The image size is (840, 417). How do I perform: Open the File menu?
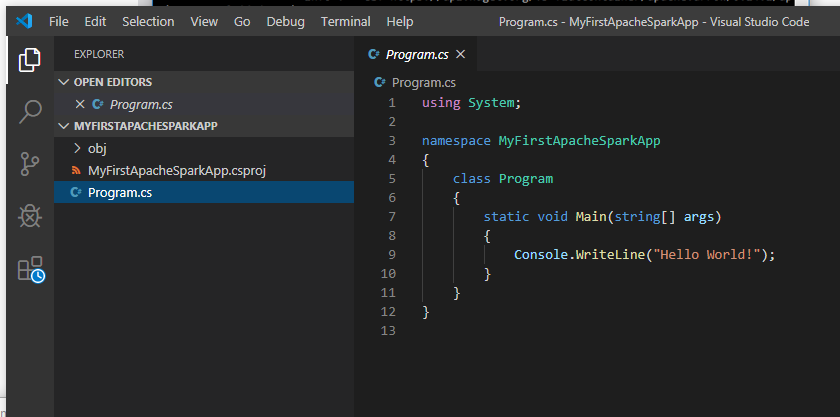[58, 21]
